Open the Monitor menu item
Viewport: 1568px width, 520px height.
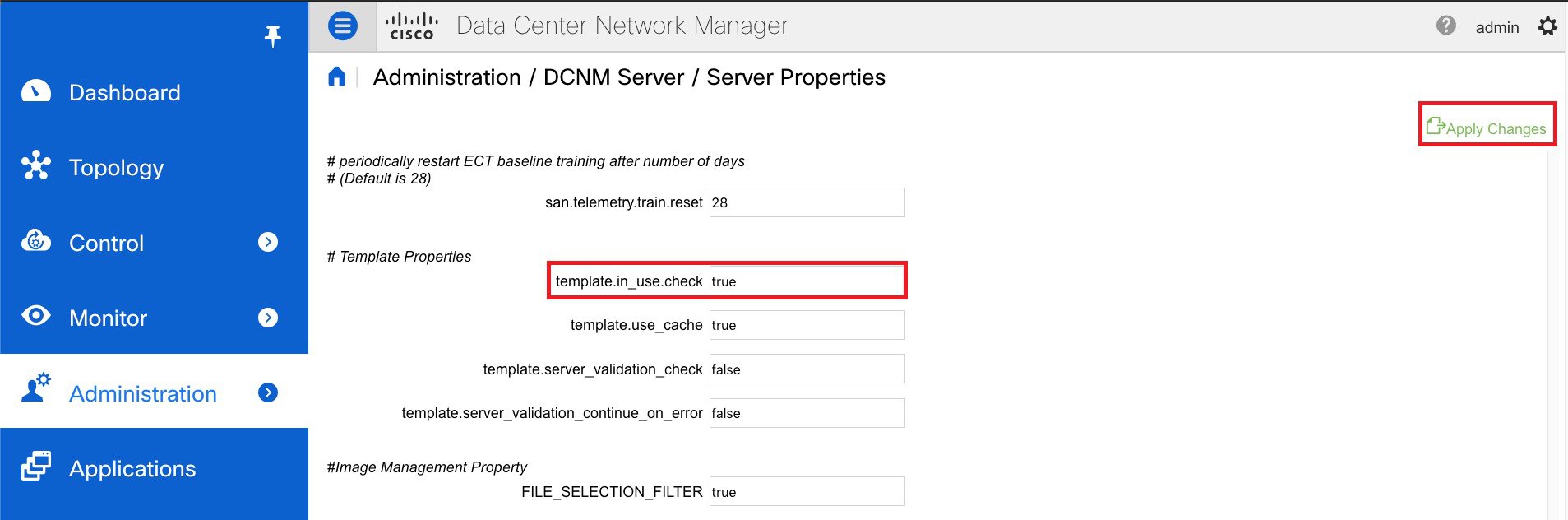tap(155, 318)
